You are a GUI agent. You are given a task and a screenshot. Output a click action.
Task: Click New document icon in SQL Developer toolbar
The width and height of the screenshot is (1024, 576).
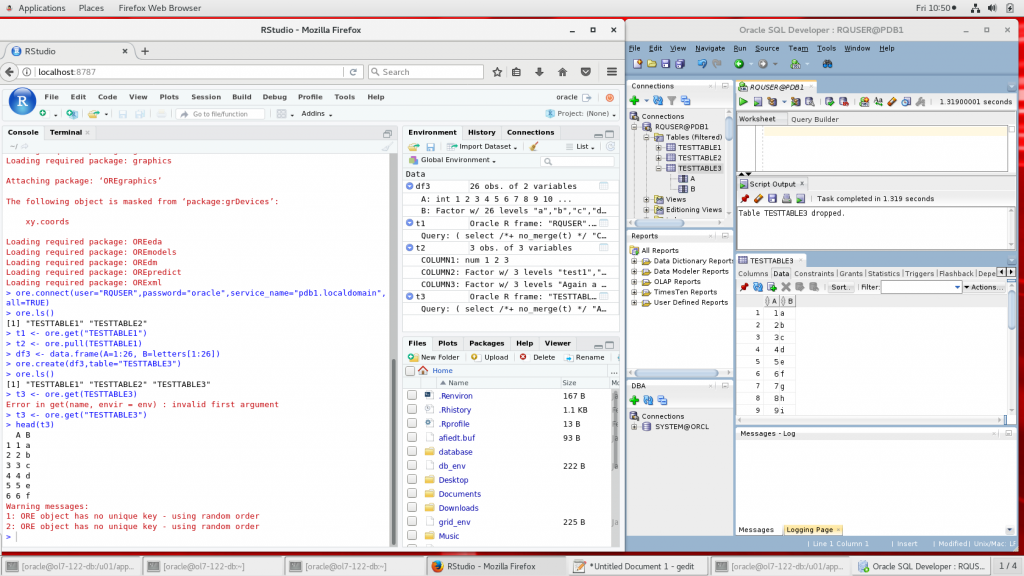click(x=637, y=64)
